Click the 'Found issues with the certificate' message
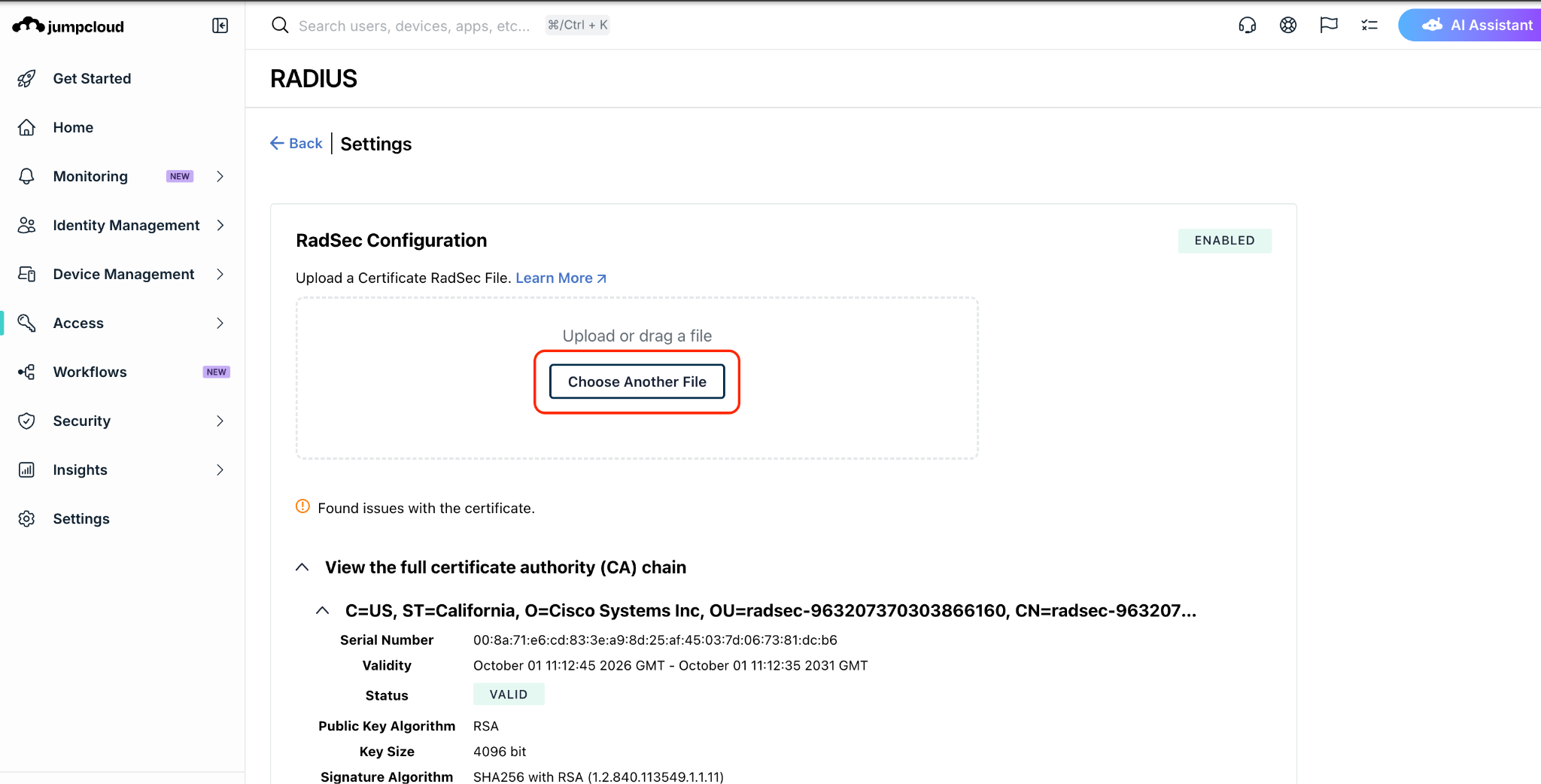 pos(426,508)
